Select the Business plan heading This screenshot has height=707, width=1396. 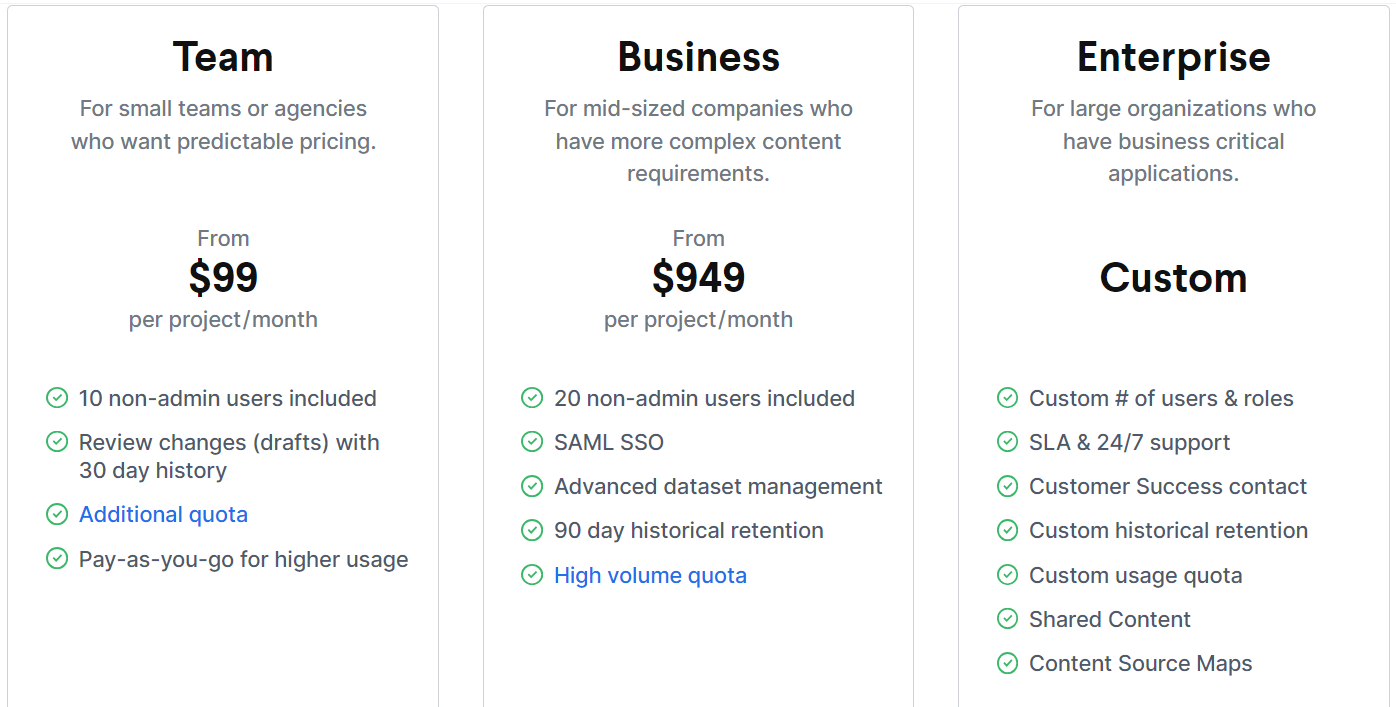pyautogui.click(x=698, y=57)
